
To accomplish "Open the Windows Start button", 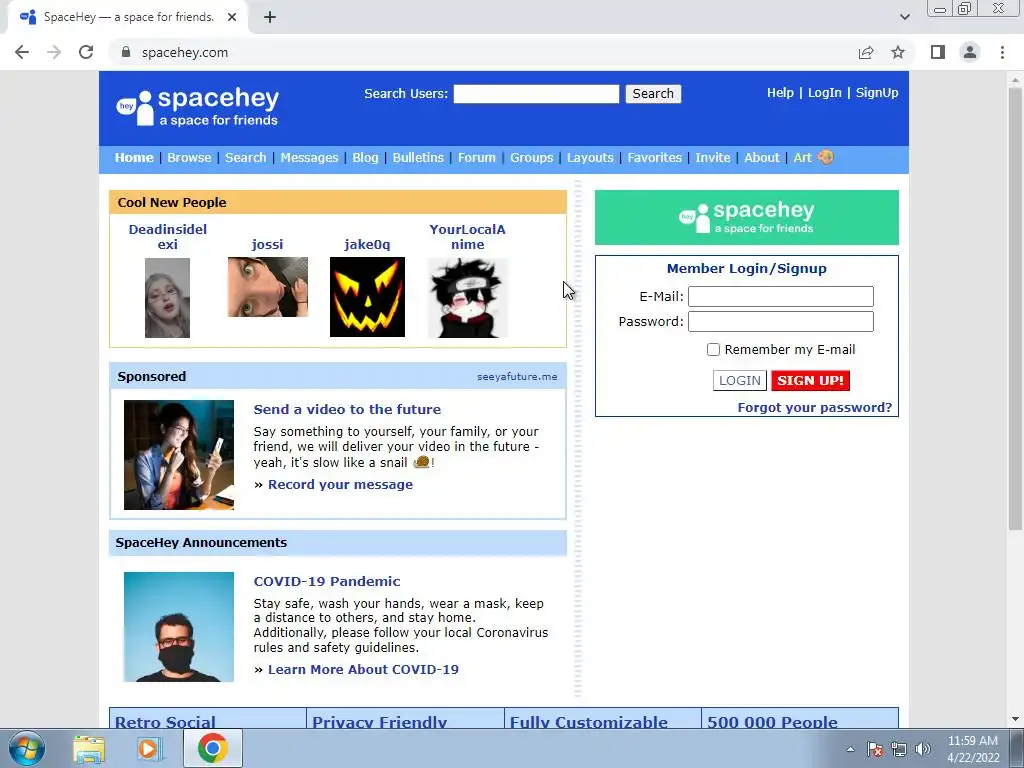I will tap(27, 748).
